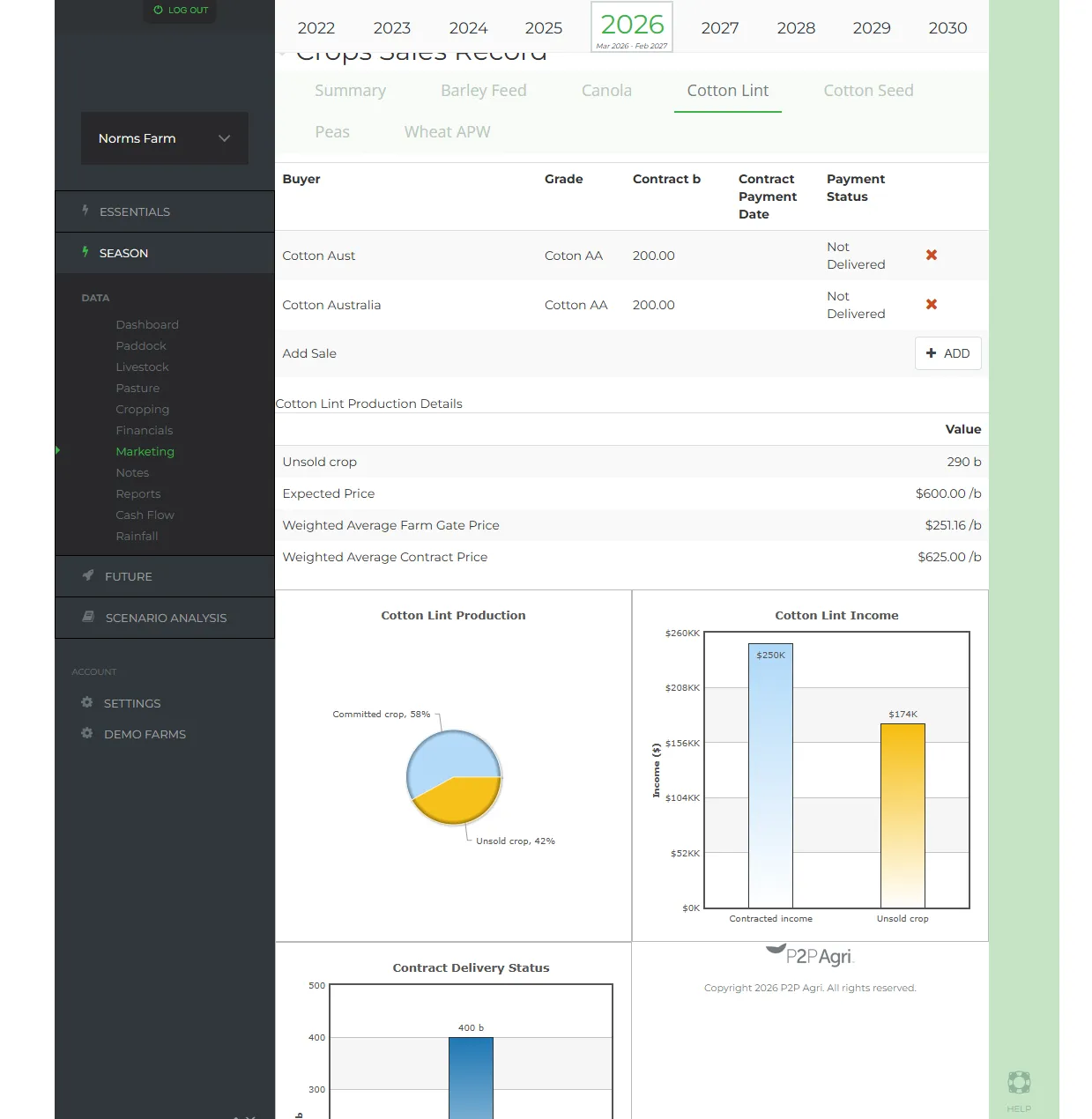1092x1119 pixels.
Task: Open the Help lifebuoy icon
Action: (1019, 1082)
